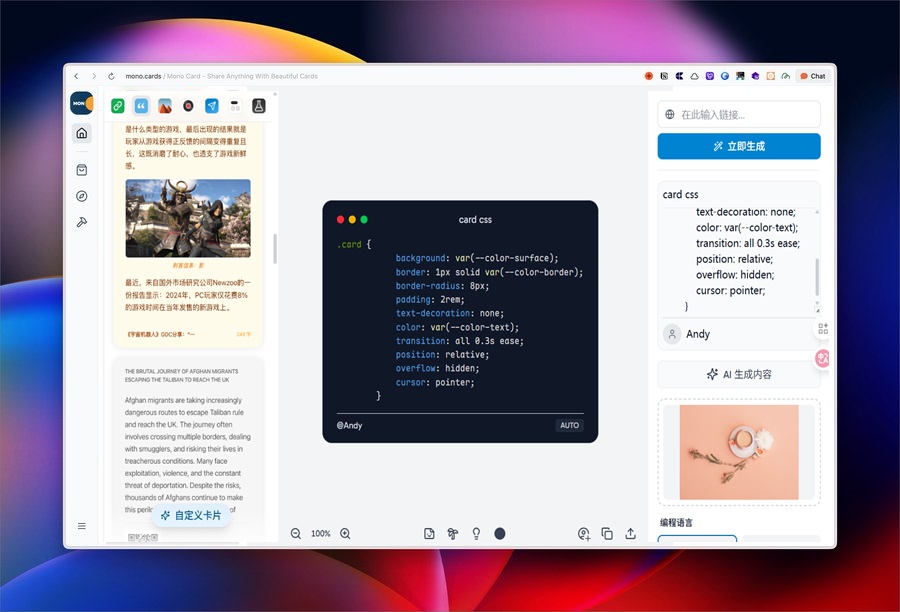
Task: Click the zoom in magnifier icon
Action: point(346,534)
